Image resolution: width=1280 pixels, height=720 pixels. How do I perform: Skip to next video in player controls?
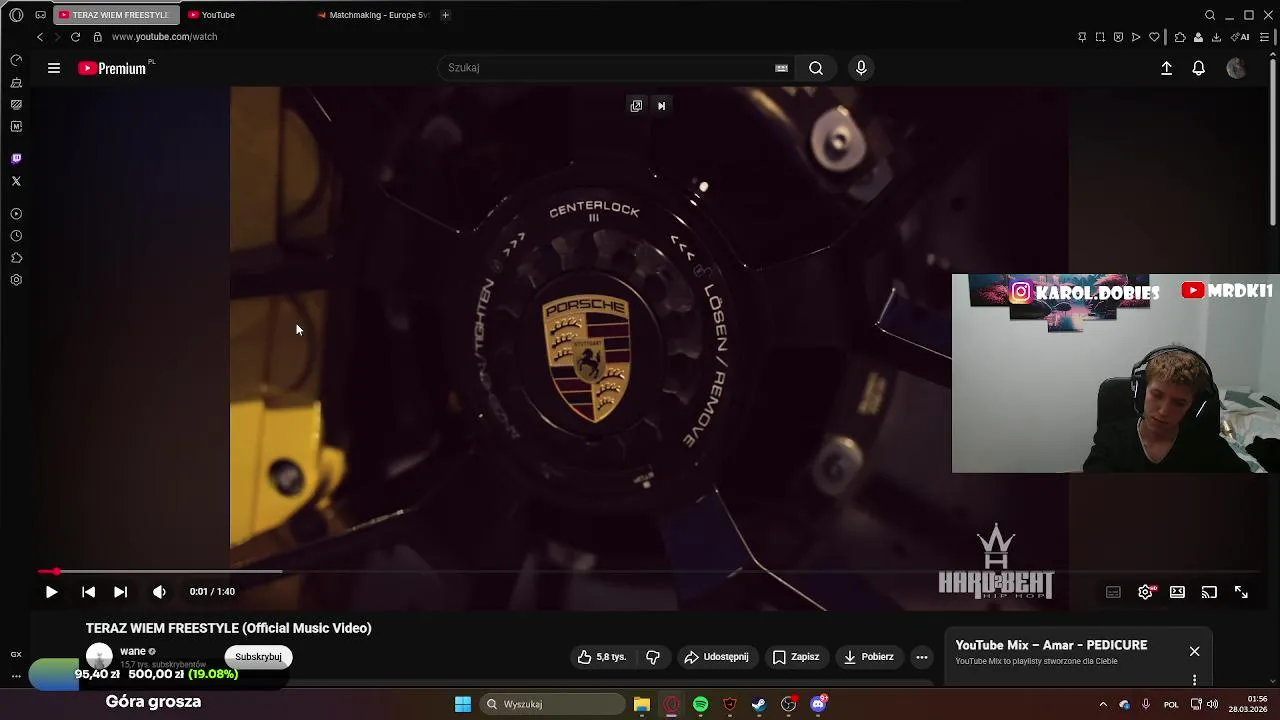click(x=120, y=592)
